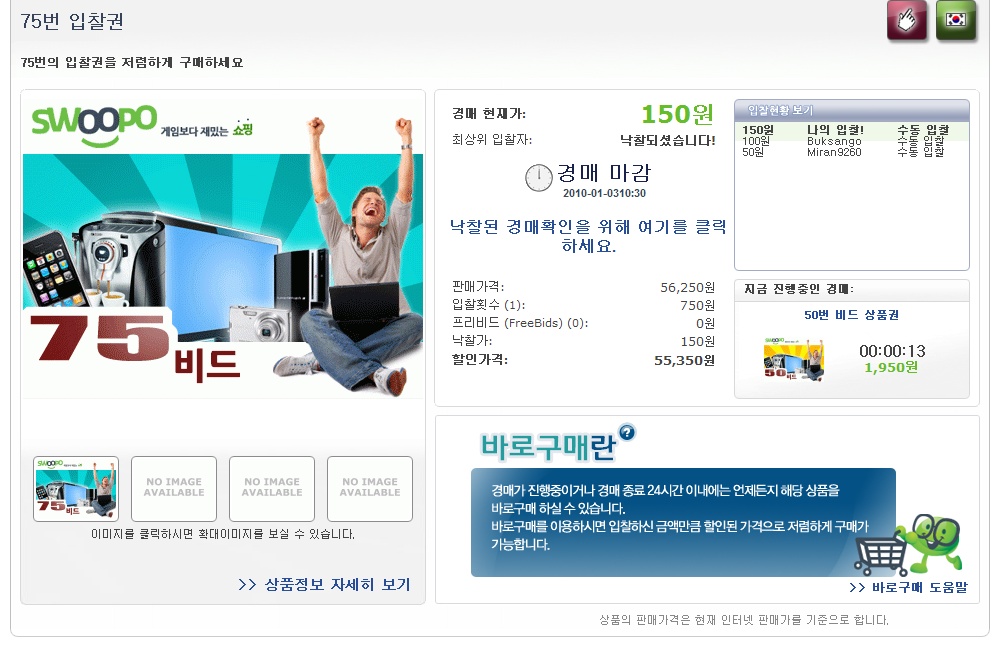Click the Buksango bidder name
This screenshot has width=1001, height=646.
click(834, 141)
